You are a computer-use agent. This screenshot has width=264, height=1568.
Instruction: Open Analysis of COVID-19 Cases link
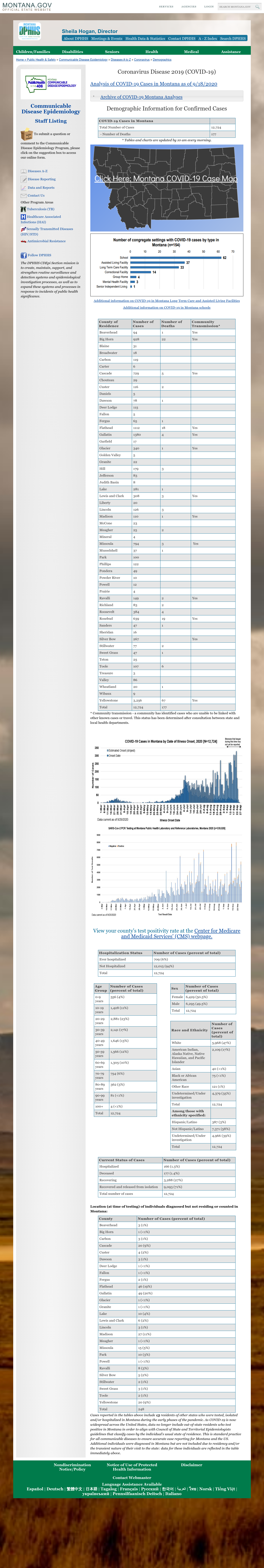pyautogui.click(x=153, y=84)
